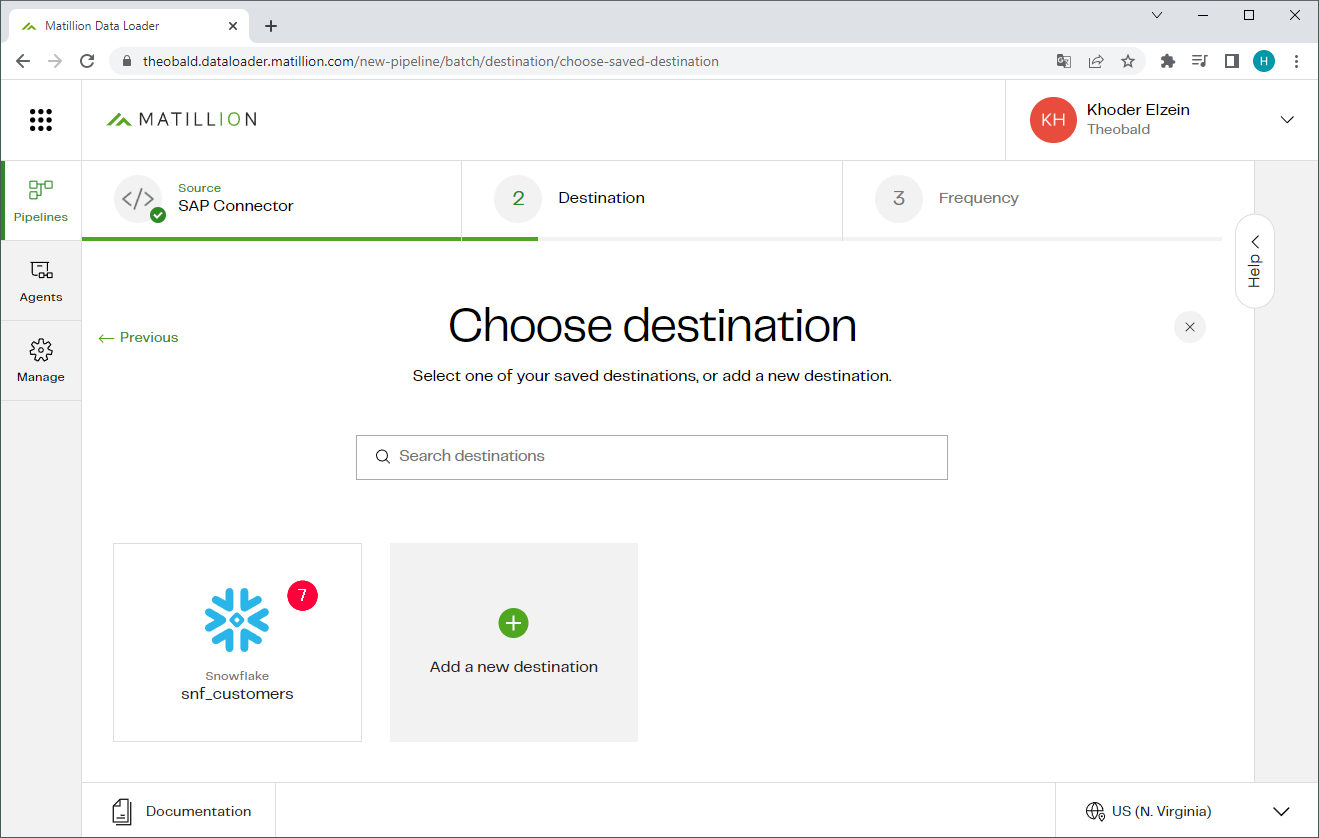The image size is (1319, 838).
Task: Click the SAP Connector code icon
Action: point(138,198)
